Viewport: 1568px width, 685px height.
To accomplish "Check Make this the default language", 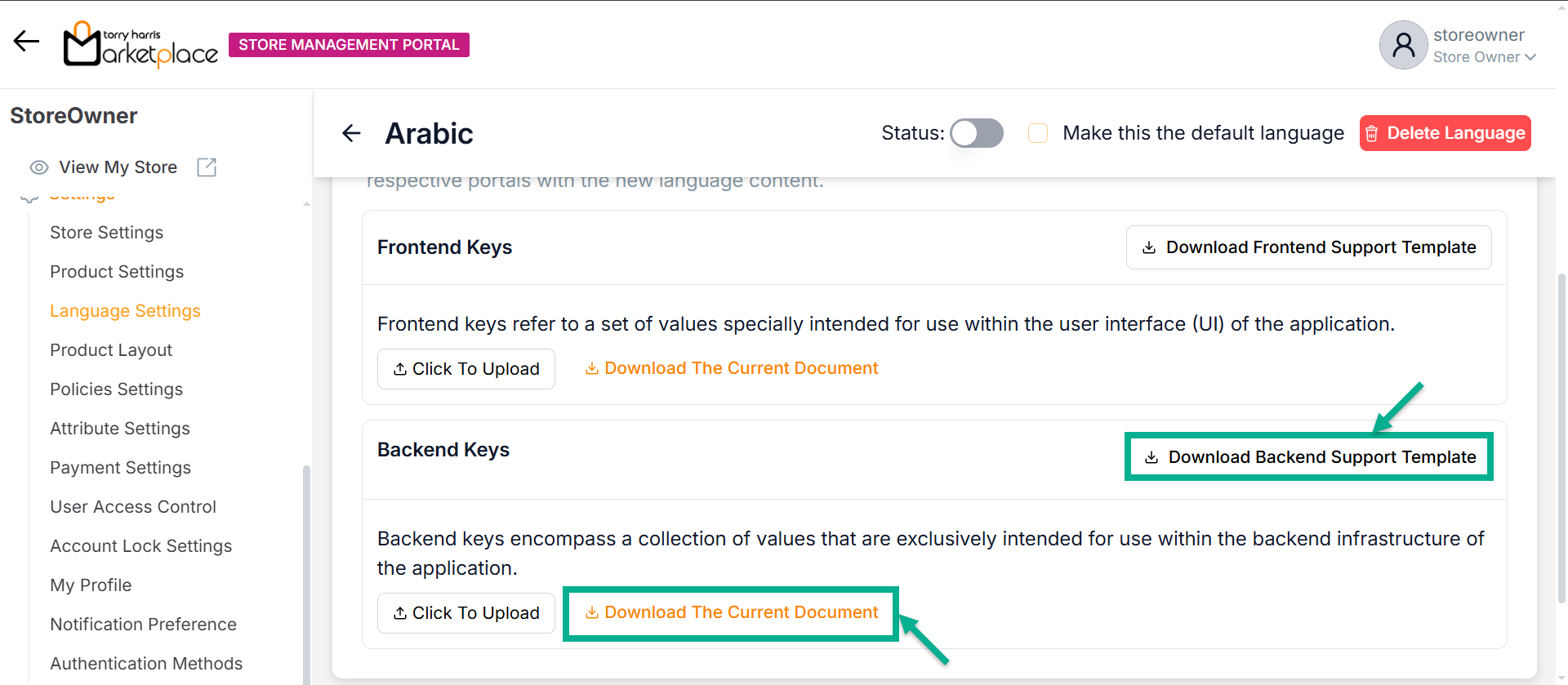I will (x=1038, y=133).
